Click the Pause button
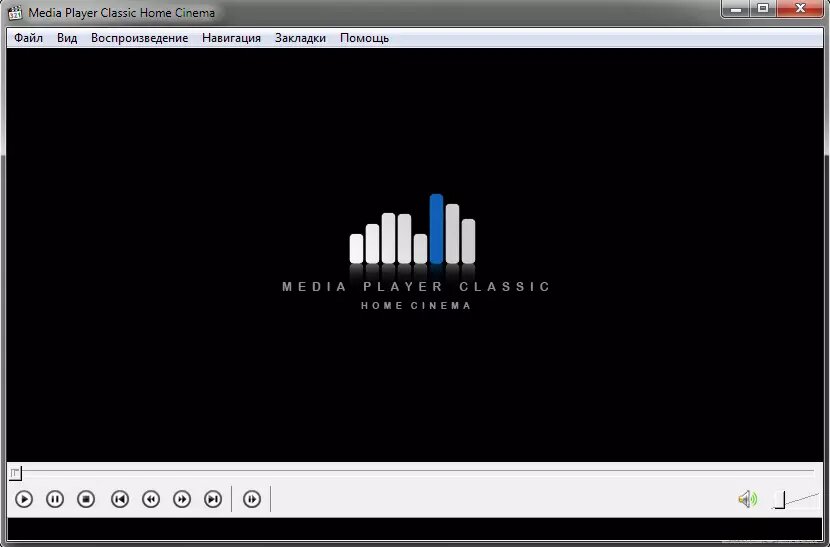Viewport: 830px width, 547px height. pos(55,499)
